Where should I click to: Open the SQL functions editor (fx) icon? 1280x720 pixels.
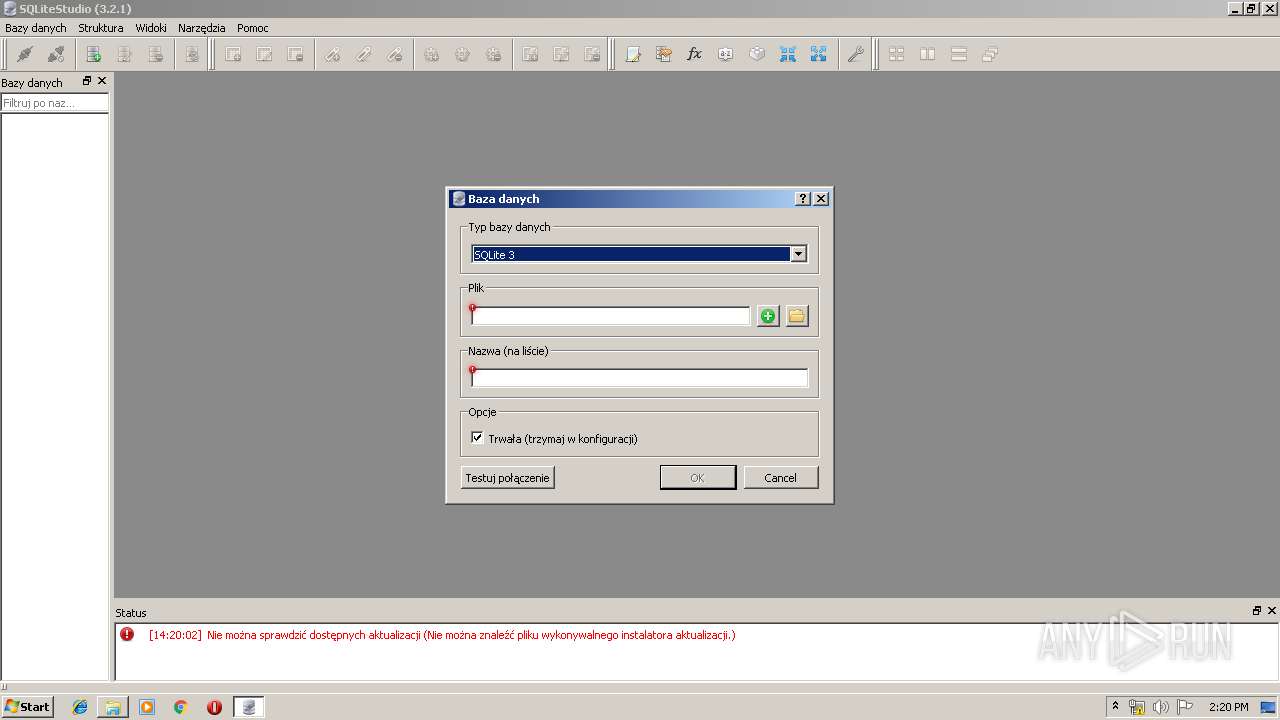pos(695,55)
